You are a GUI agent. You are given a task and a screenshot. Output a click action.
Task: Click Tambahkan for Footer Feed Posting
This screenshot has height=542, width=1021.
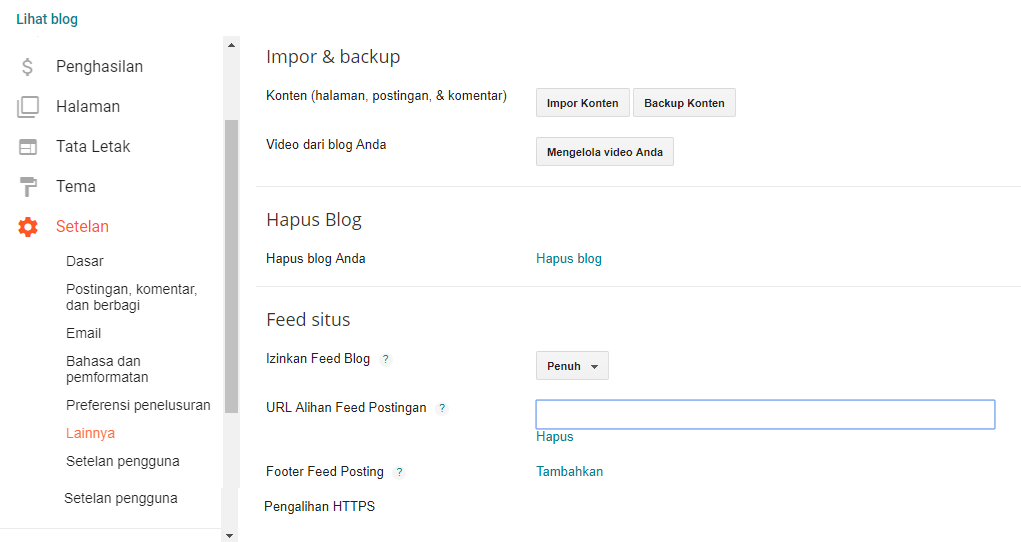570,472
